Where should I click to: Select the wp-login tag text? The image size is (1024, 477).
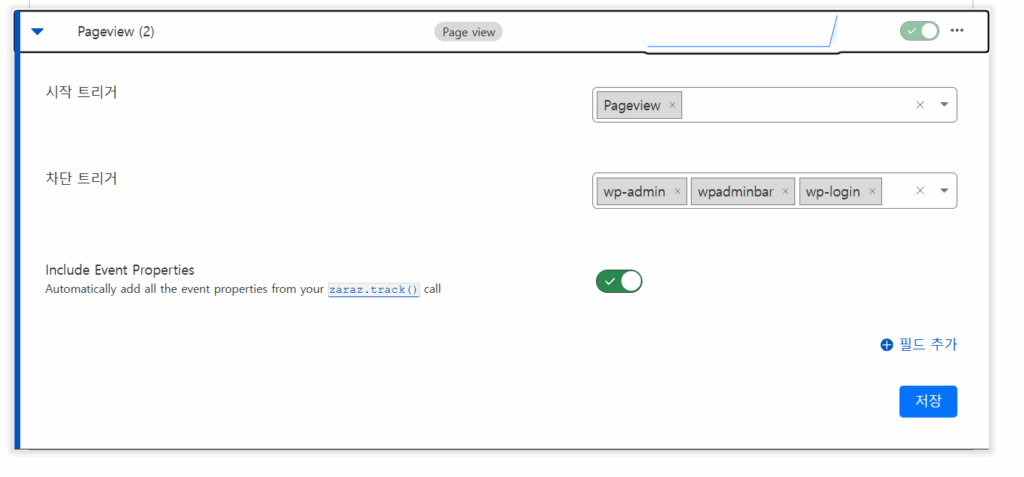pos(833,191)
